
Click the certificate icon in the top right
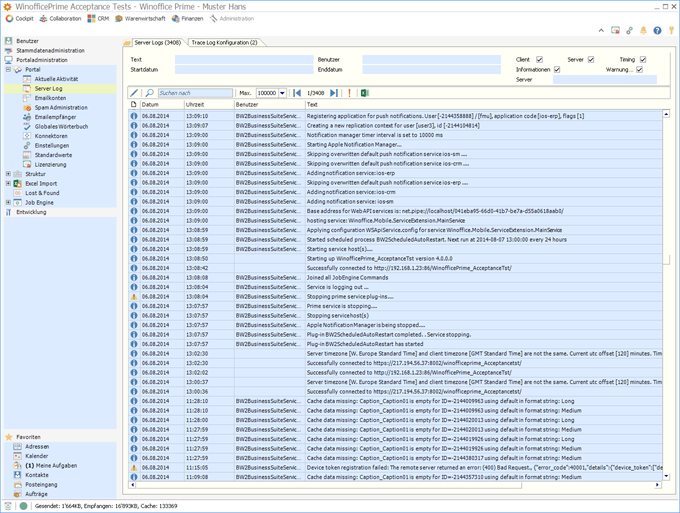coord(615,30)
